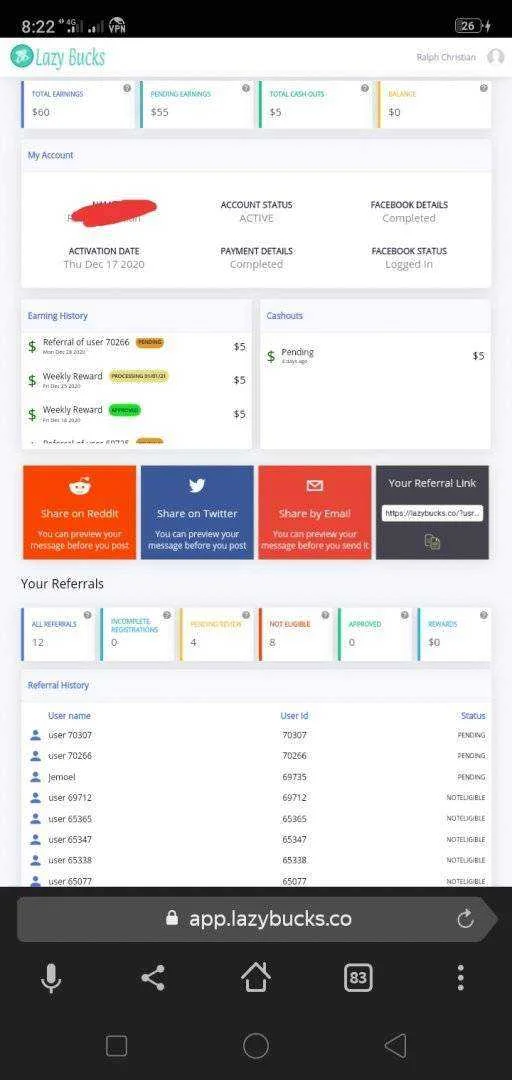Click the "Status" column header
Screen dimensions: 512x1080
[473, 716]
